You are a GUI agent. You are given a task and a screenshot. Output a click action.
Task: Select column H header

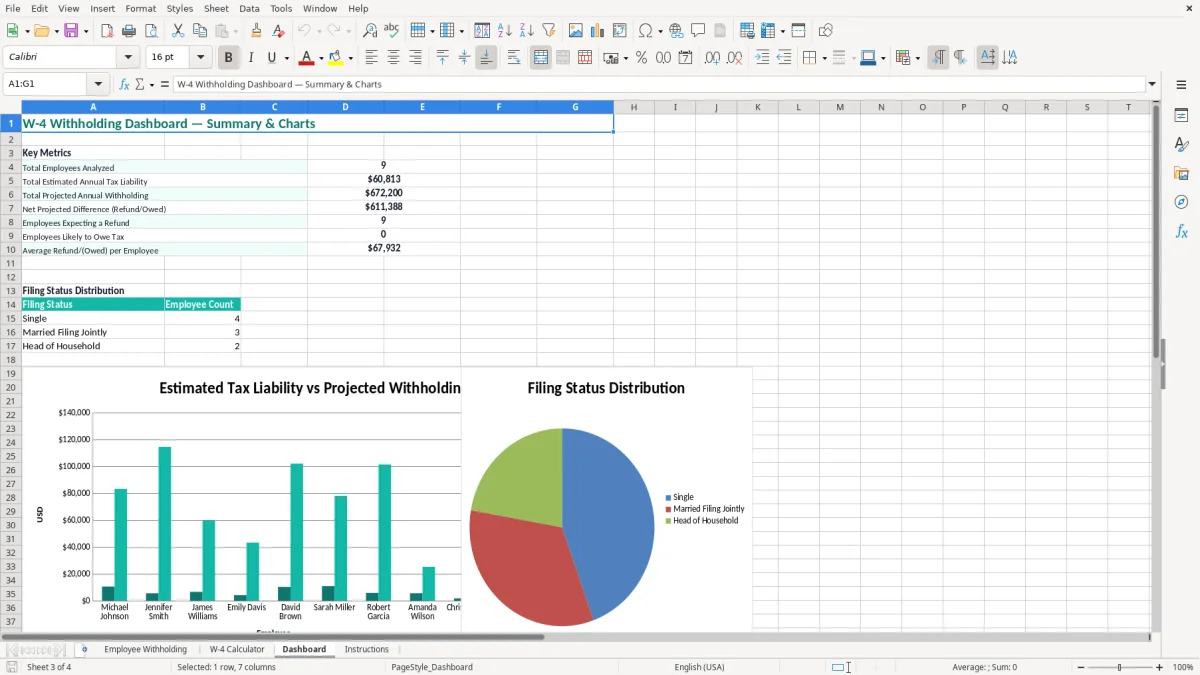(x=634, y=107)
